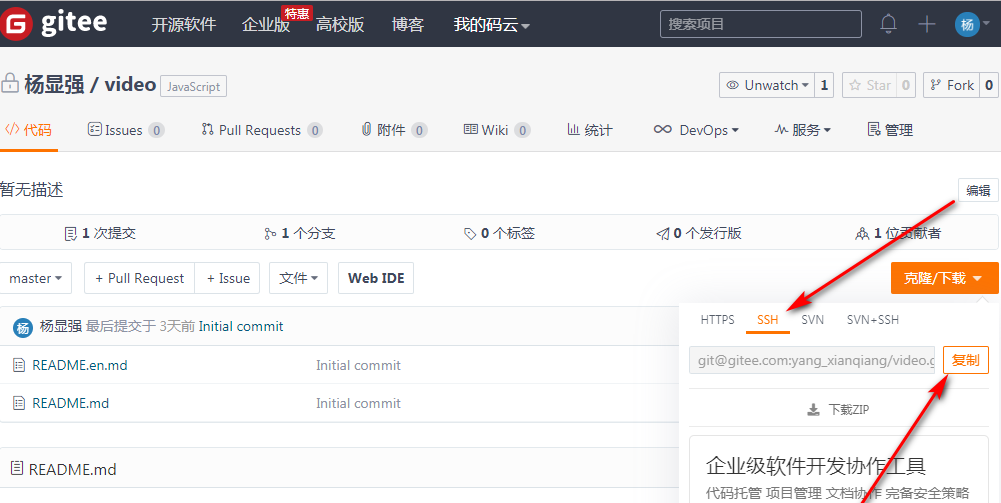Click the tag icon next to 0 个标签

(470, 234)
